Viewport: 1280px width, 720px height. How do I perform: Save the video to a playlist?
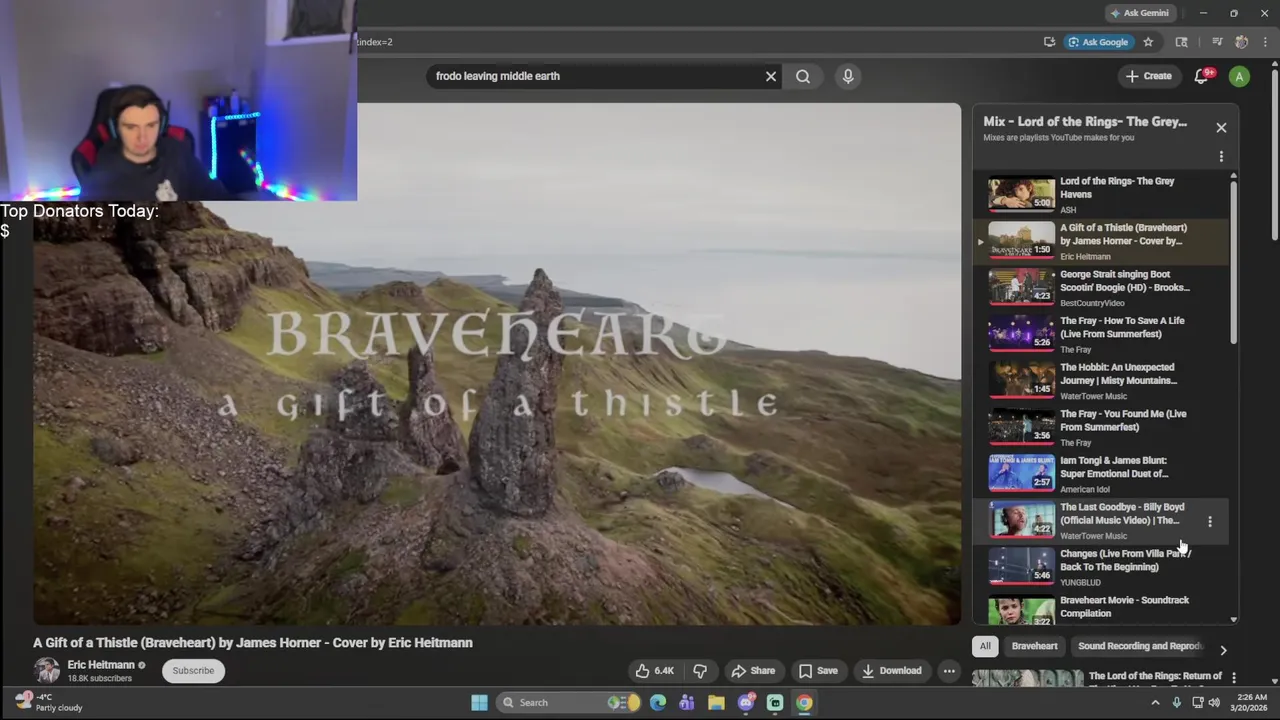(x=817, y=671)
